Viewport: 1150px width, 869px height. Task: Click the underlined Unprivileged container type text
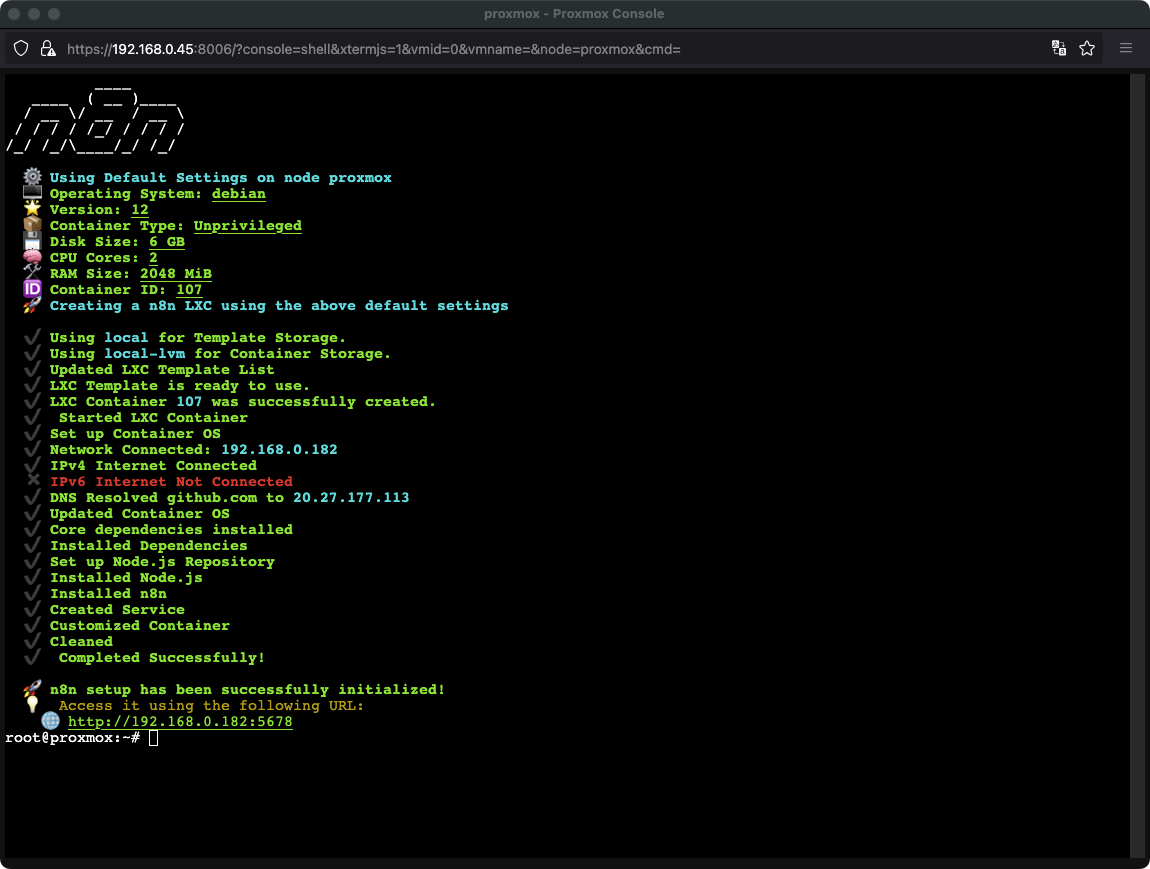(247, 225)
